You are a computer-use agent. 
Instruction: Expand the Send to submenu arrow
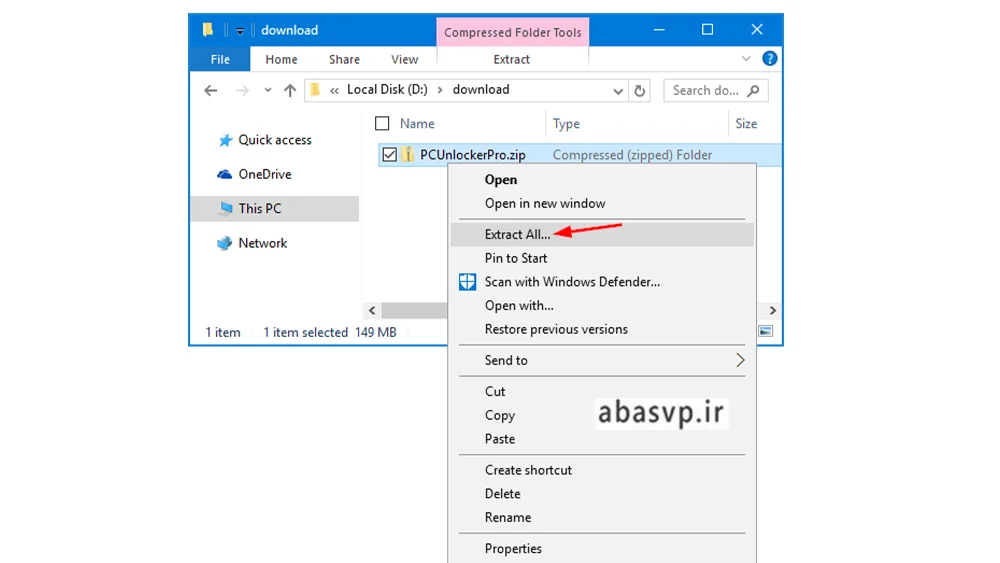tap(740, 360)
